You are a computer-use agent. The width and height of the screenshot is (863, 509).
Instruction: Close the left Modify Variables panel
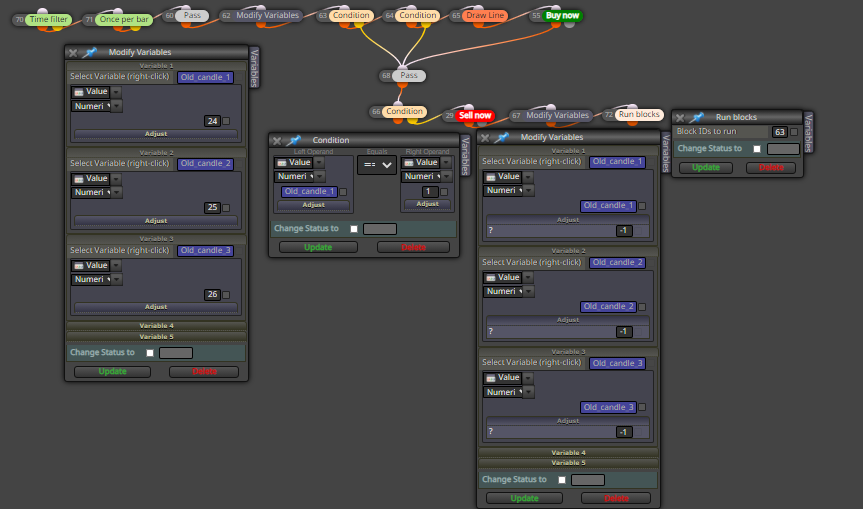pyautogui.click(x=73, y=53)
